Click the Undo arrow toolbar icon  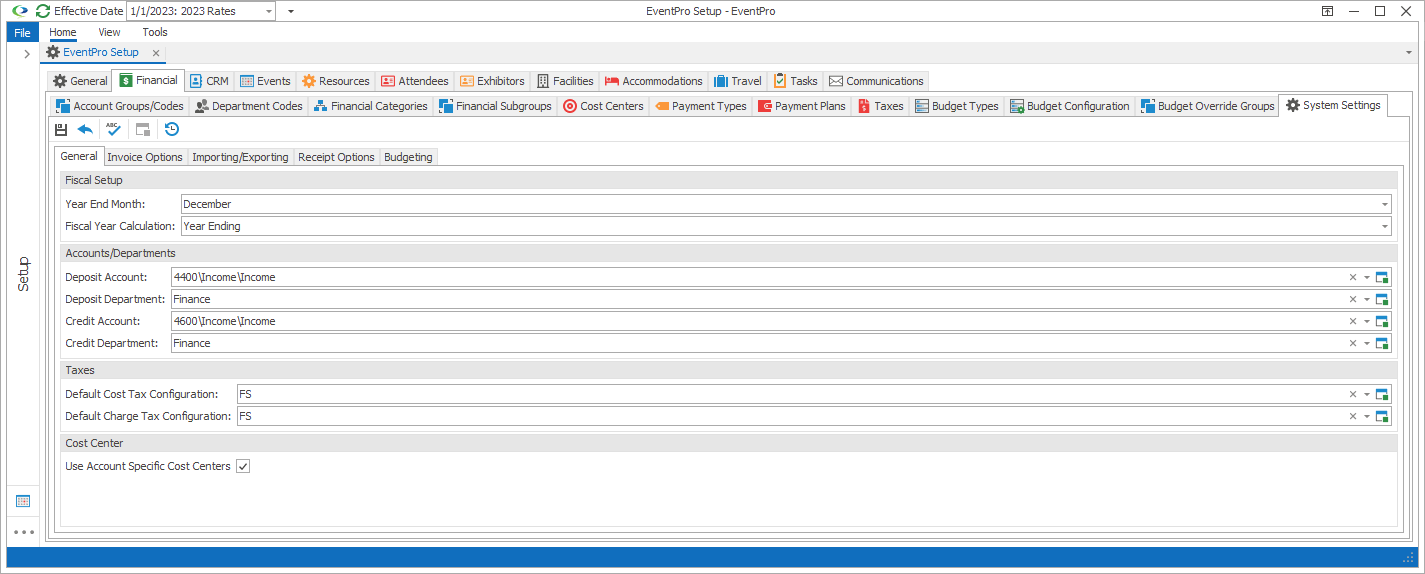(85, 129)
